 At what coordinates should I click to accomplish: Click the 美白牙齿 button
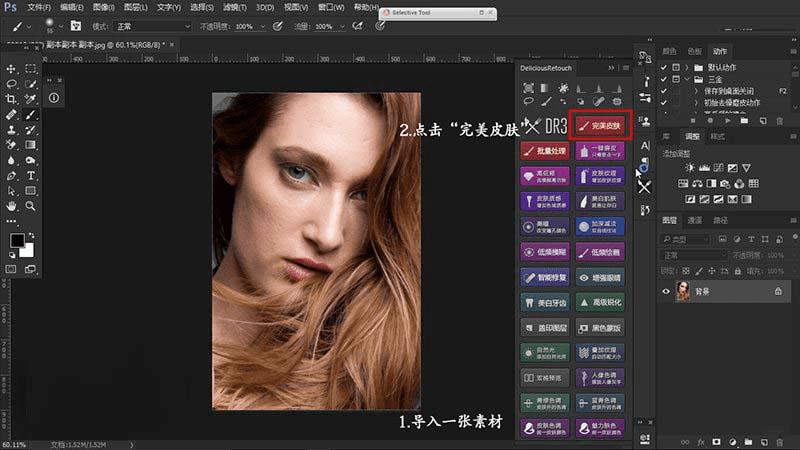point(544,302)
